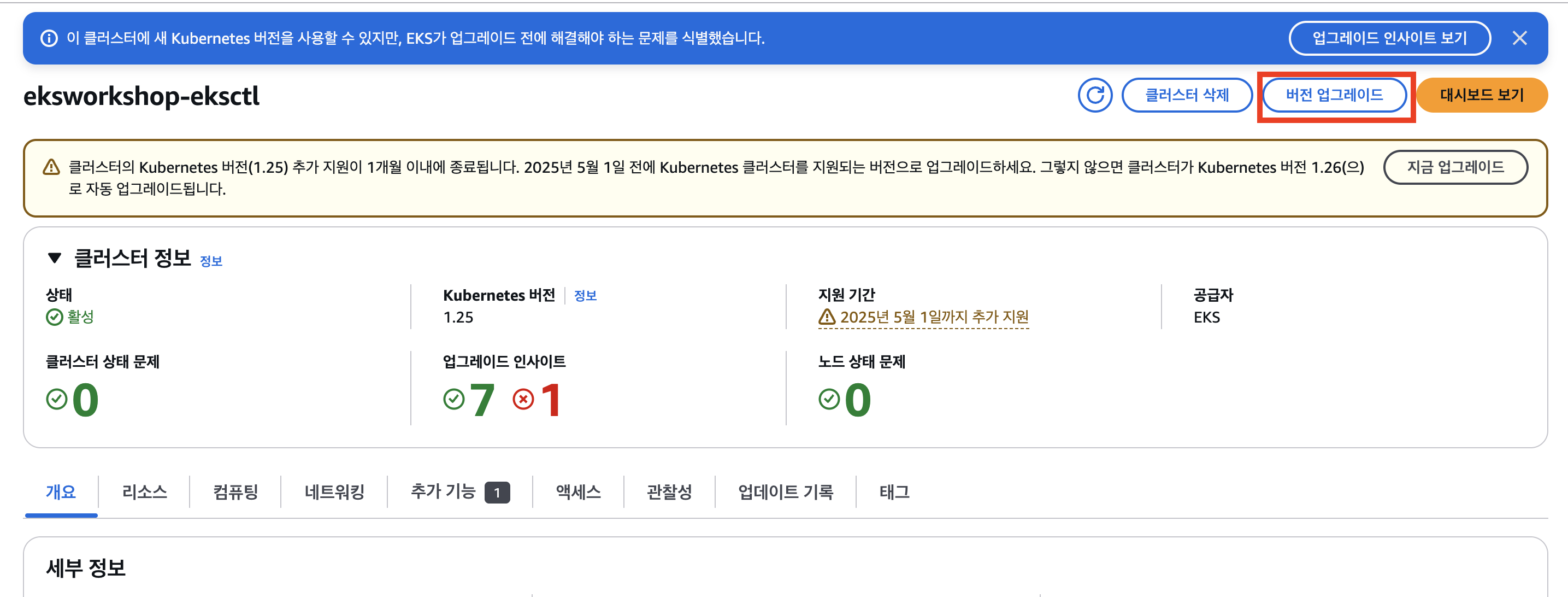Viewport: 1568px width, 597px height.
Task: Open 대시보드 보기 orange button
Action: [1481, 95]
